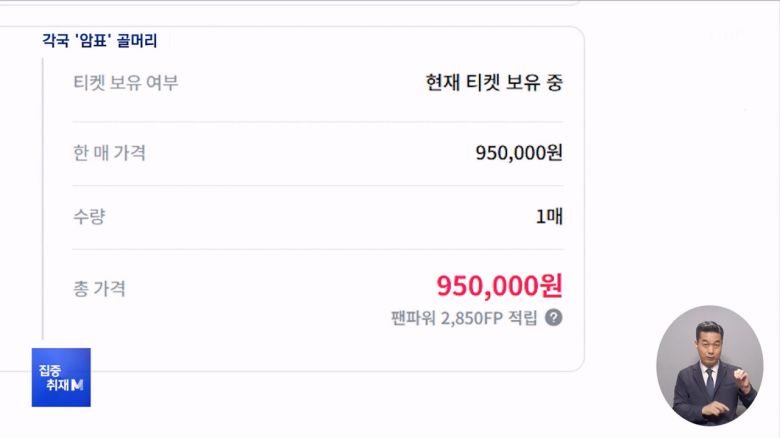Click the red 950,000원 total price

499,286
